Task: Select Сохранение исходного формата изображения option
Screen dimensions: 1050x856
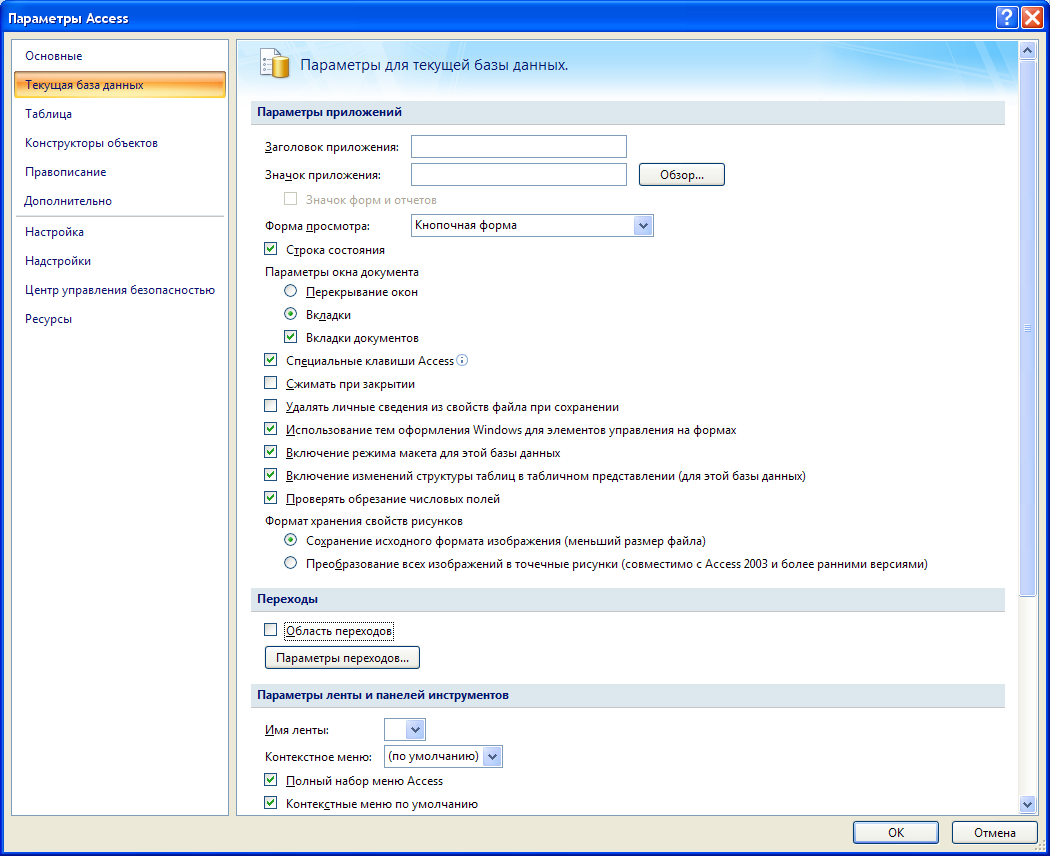Action: pos(291,540)
